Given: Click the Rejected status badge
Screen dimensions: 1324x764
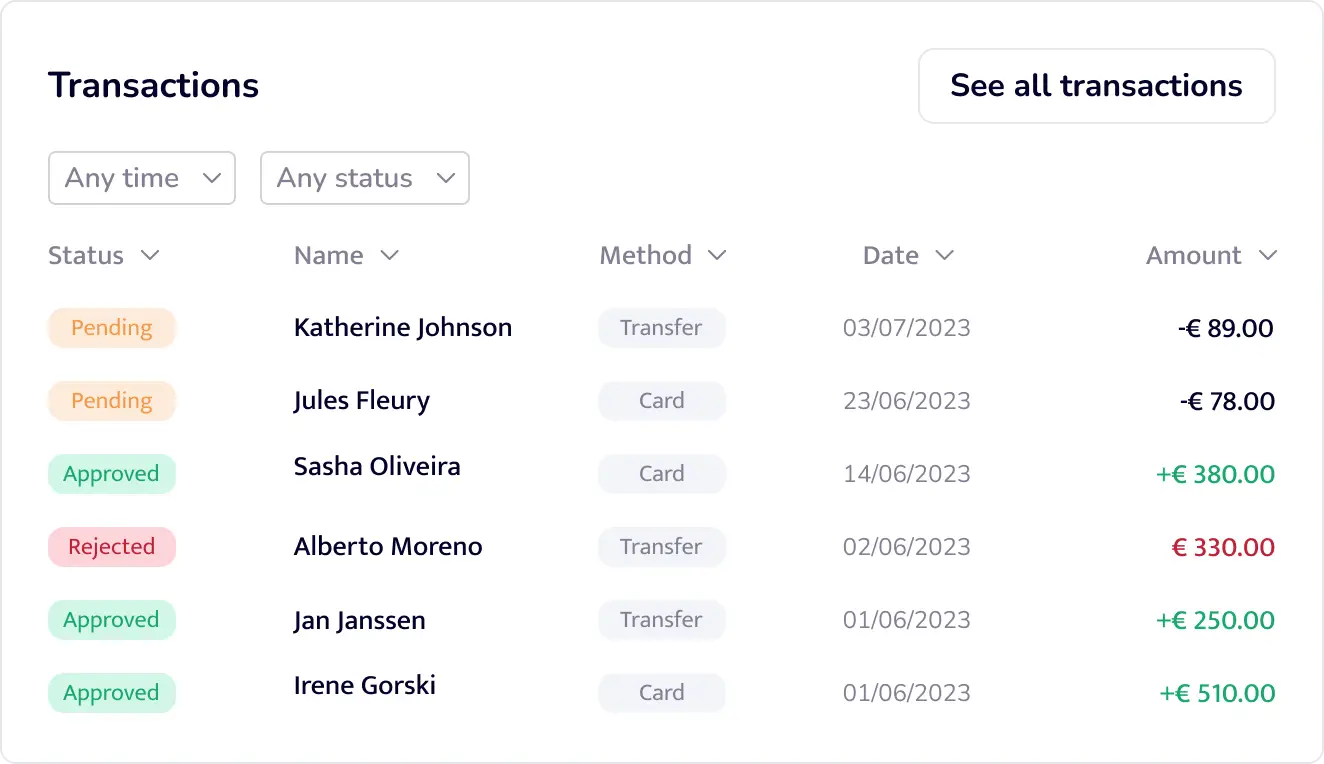Looking at the screenshot, I should 111,547.
